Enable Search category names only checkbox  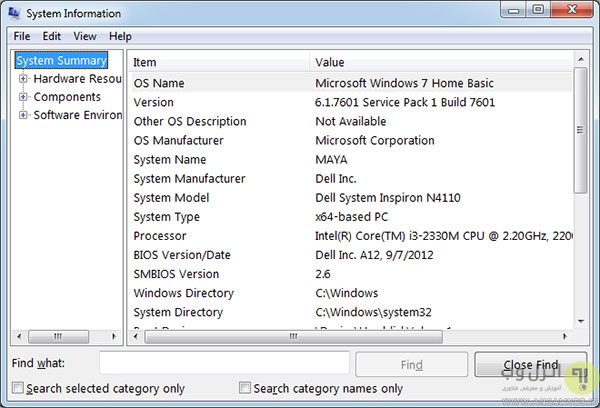[x=245, y=388]
